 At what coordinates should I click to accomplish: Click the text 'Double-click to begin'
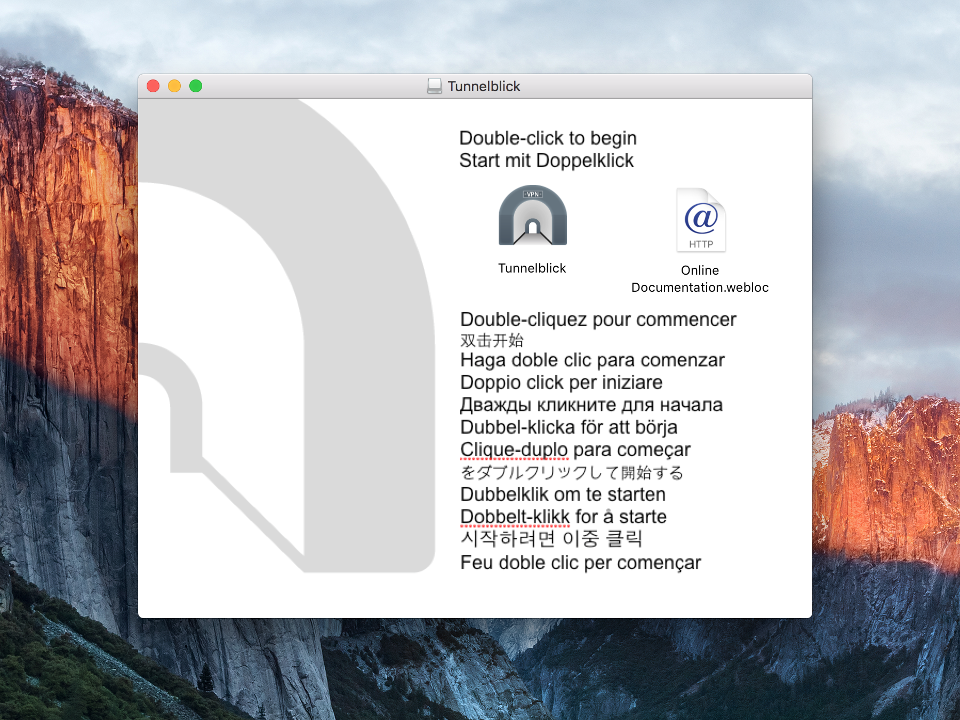pos(548,138)
